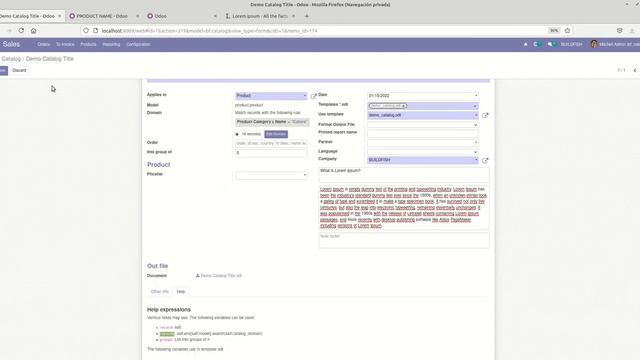
Task: Go to the Firefox home page icon
Action: pos(33,31)
